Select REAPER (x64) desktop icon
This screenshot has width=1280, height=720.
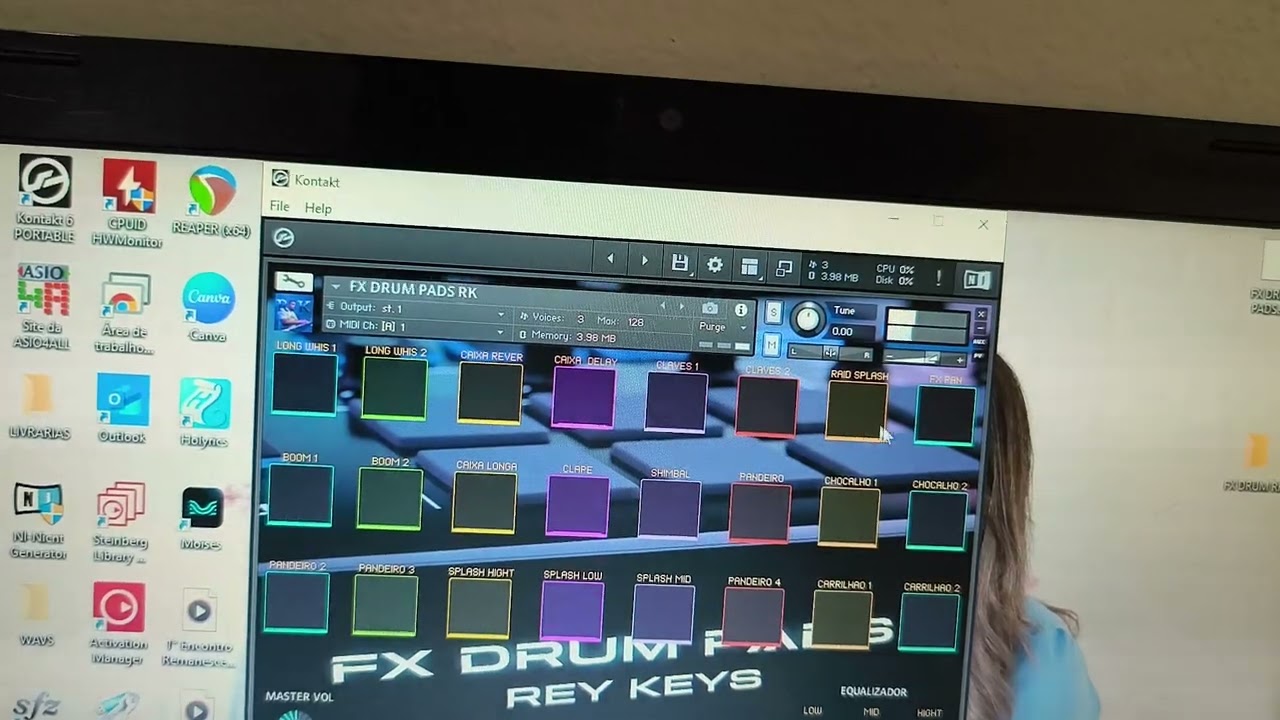211,202
